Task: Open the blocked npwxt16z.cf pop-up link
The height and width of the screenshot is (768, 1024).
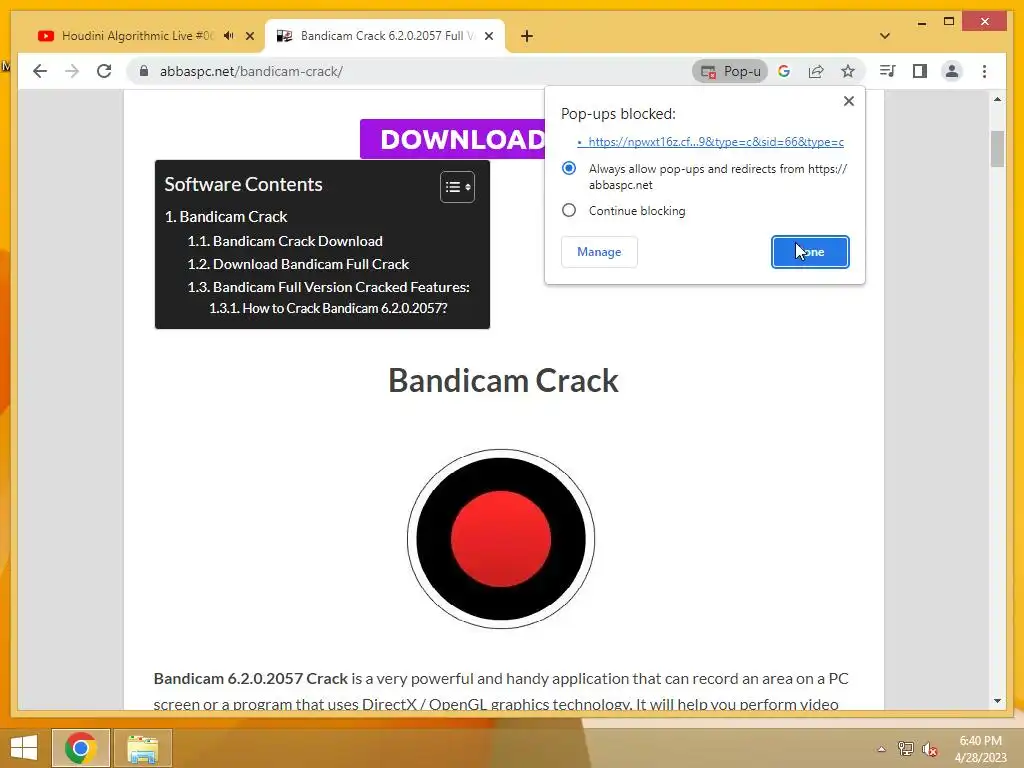Action: (x=716, y=142)
